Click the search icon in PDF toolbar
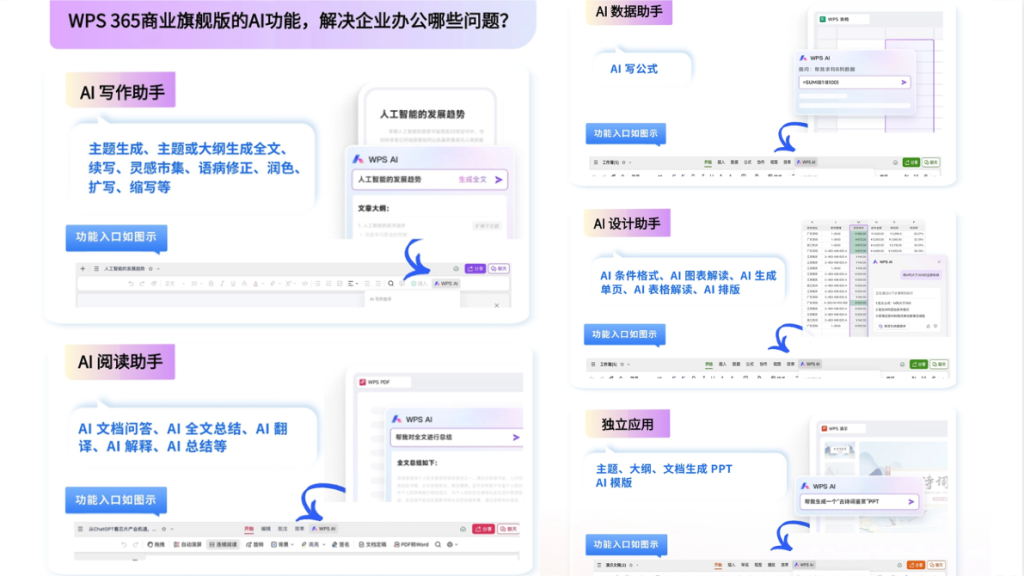 point(438,545)
